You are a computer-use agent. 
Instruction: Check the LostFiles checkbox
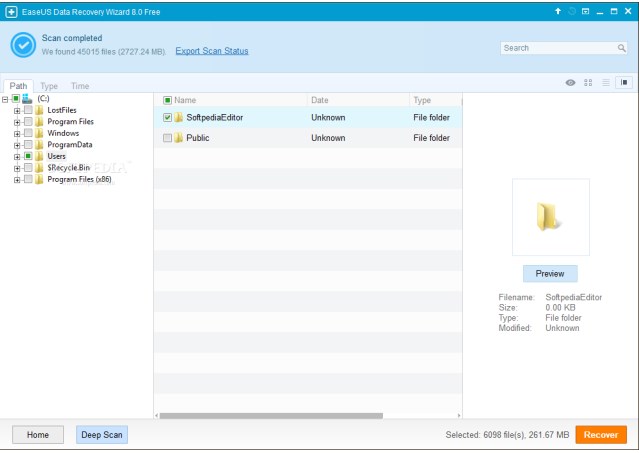pyautogui.click(x=28, y=110)
